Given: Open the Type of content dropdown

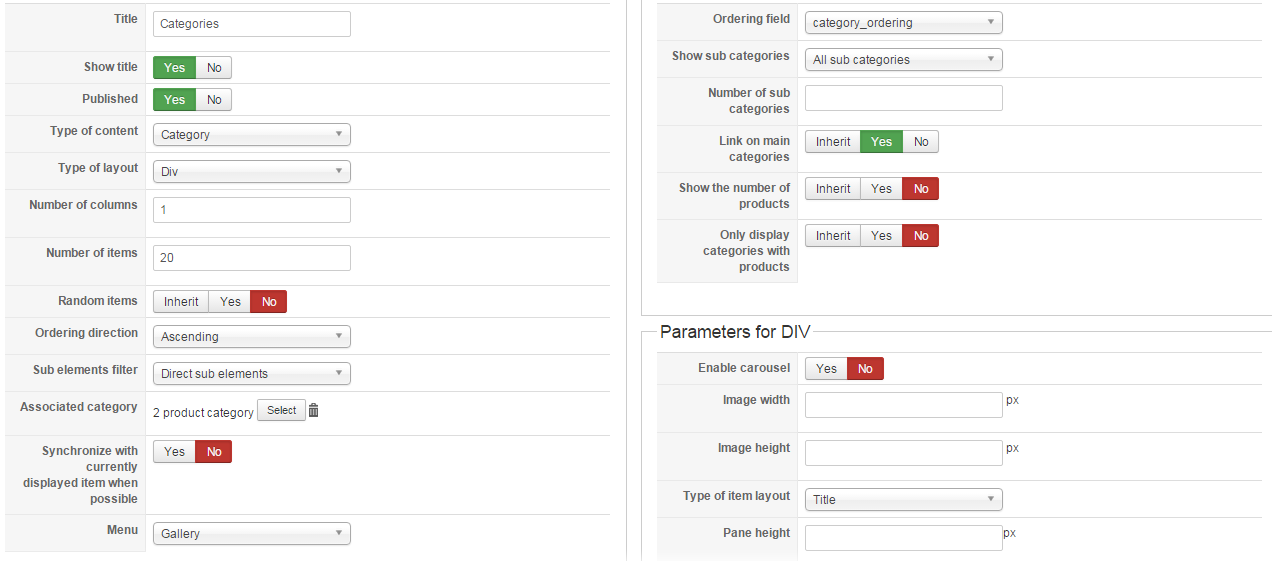Looking at the screenshot, I should pyautogui.click(x=251, y=135).
